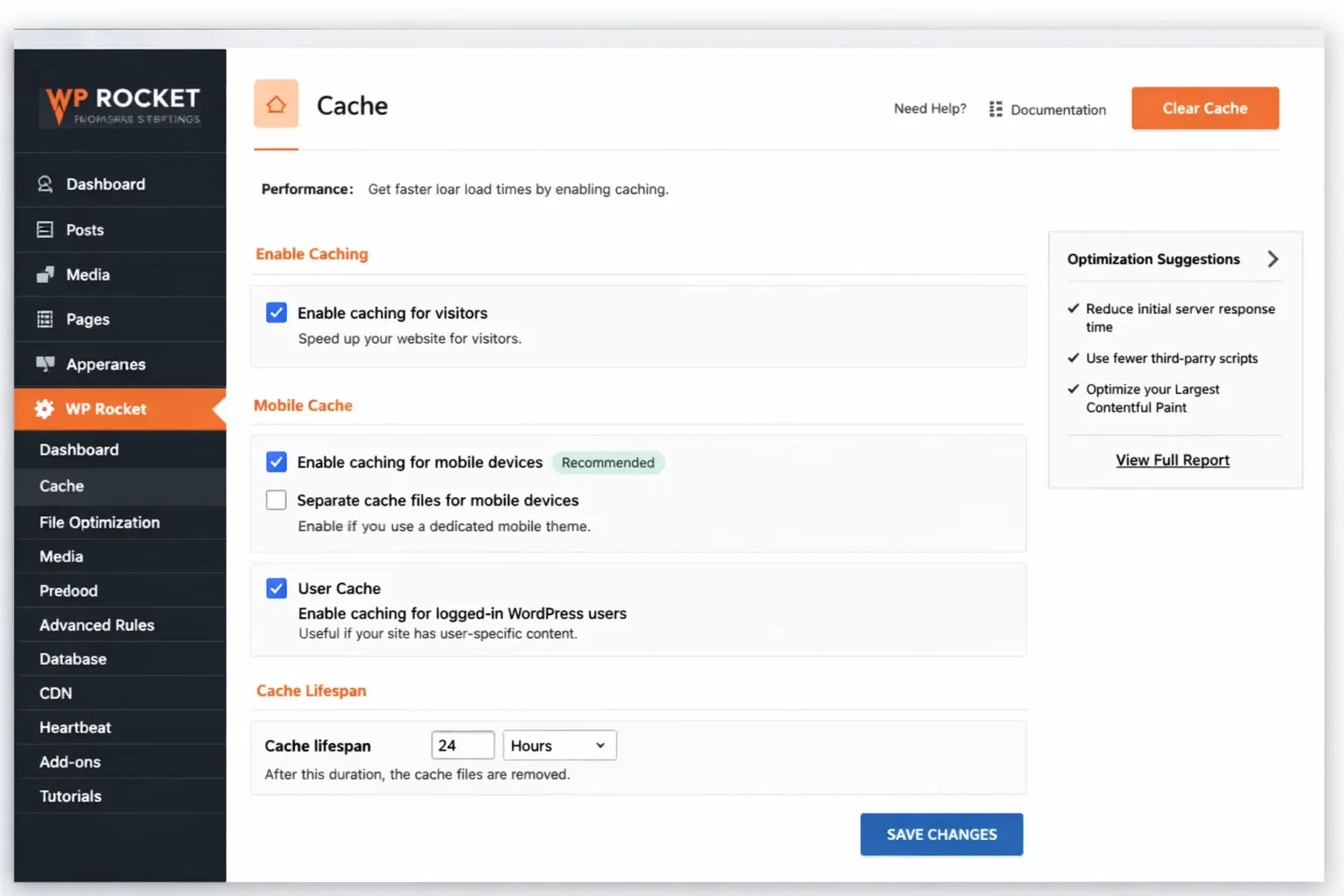
Task: Toggle Enable caching for mobile devices checkbox
Action: coord(276,462)
